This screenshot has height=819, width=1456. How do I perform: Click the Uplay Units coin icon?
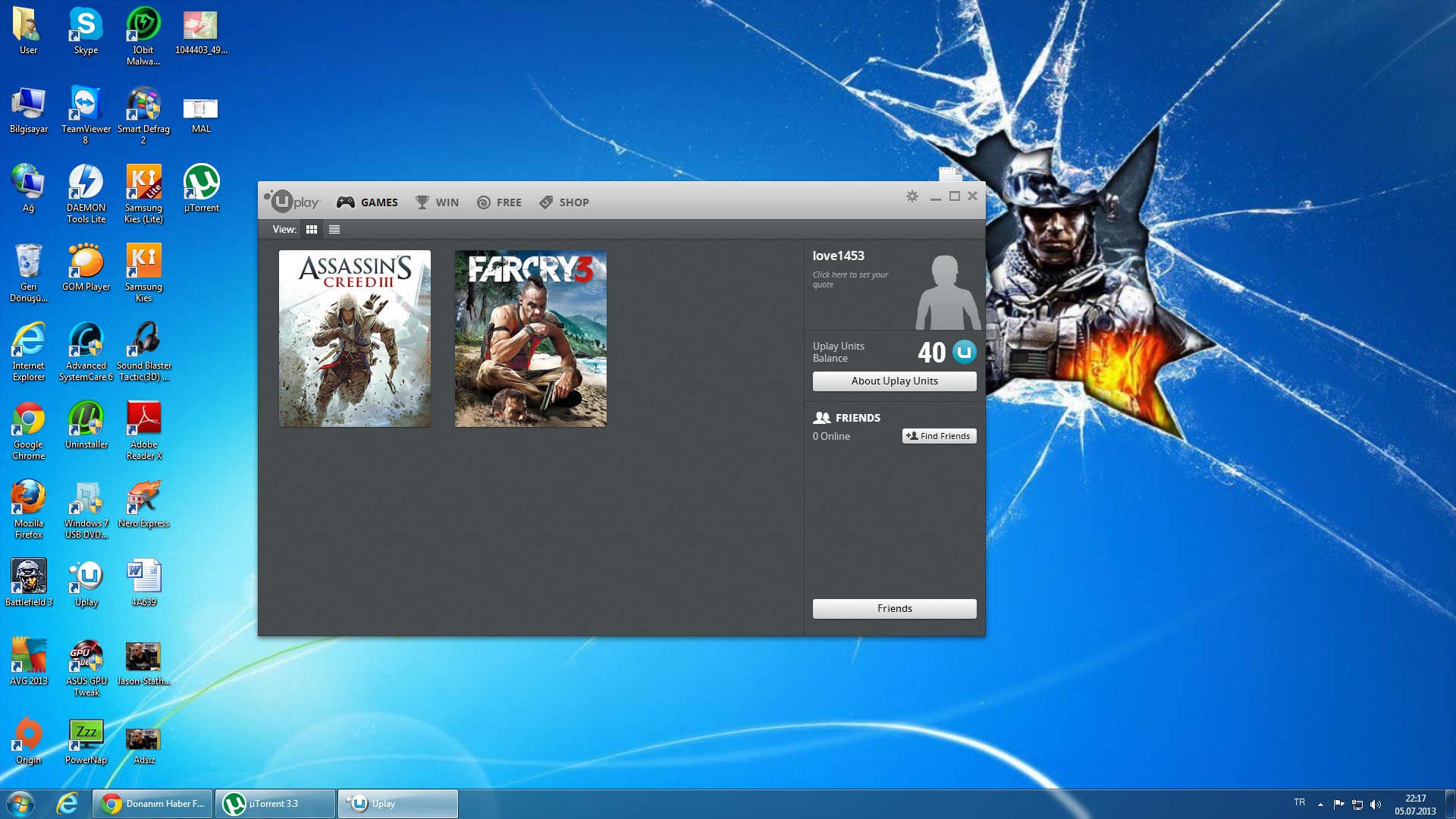tap(964, 352)
